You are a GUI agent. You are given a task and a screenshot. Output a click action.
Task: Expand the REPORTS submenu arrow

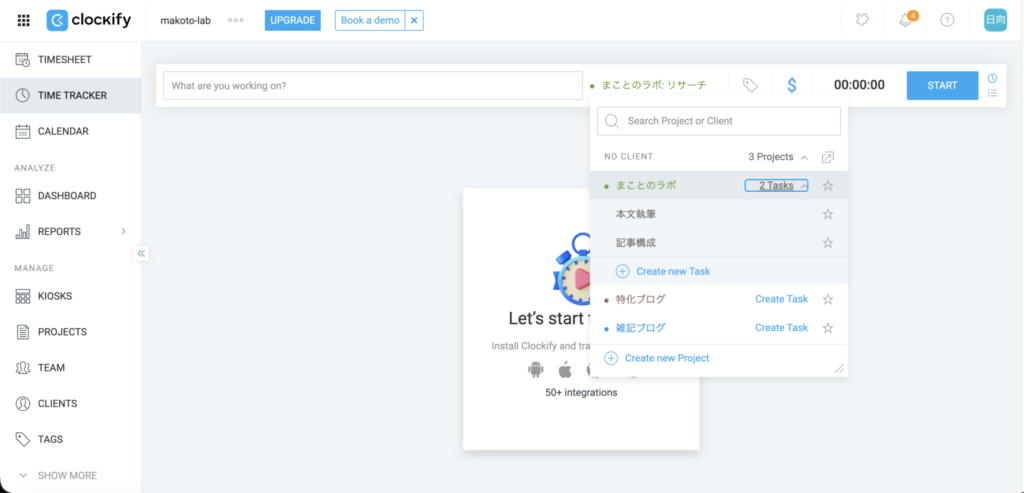(x=123, y=231)
